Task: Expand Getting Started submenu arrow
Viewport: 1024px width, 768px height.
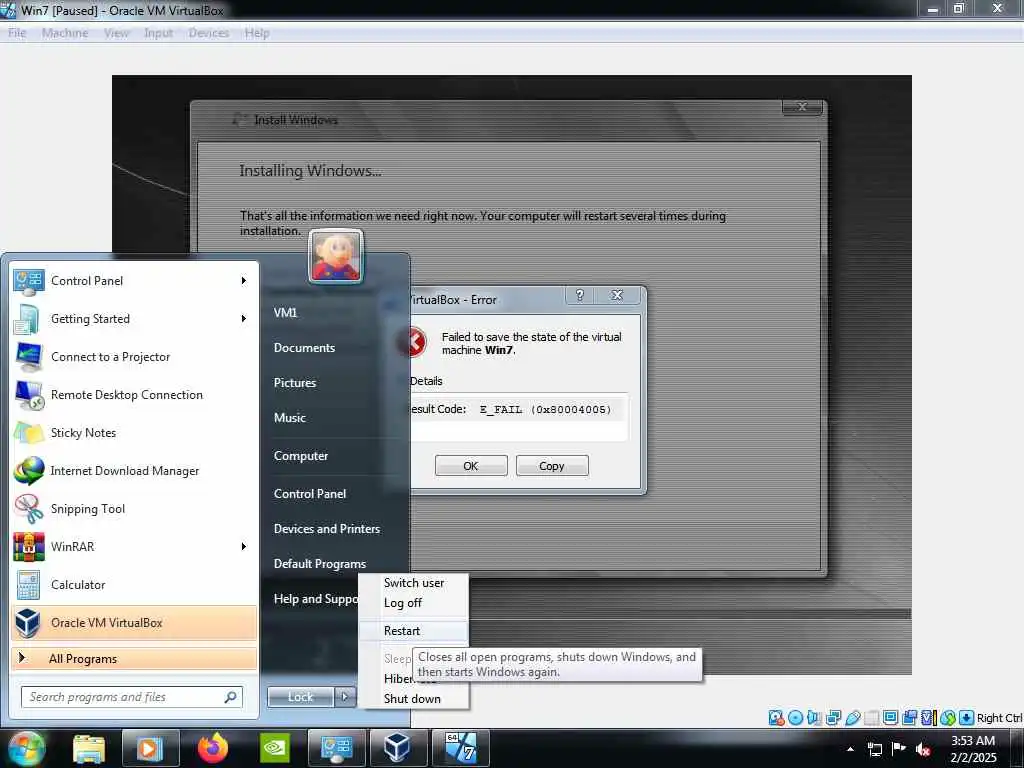Action: tap(244, 319)
